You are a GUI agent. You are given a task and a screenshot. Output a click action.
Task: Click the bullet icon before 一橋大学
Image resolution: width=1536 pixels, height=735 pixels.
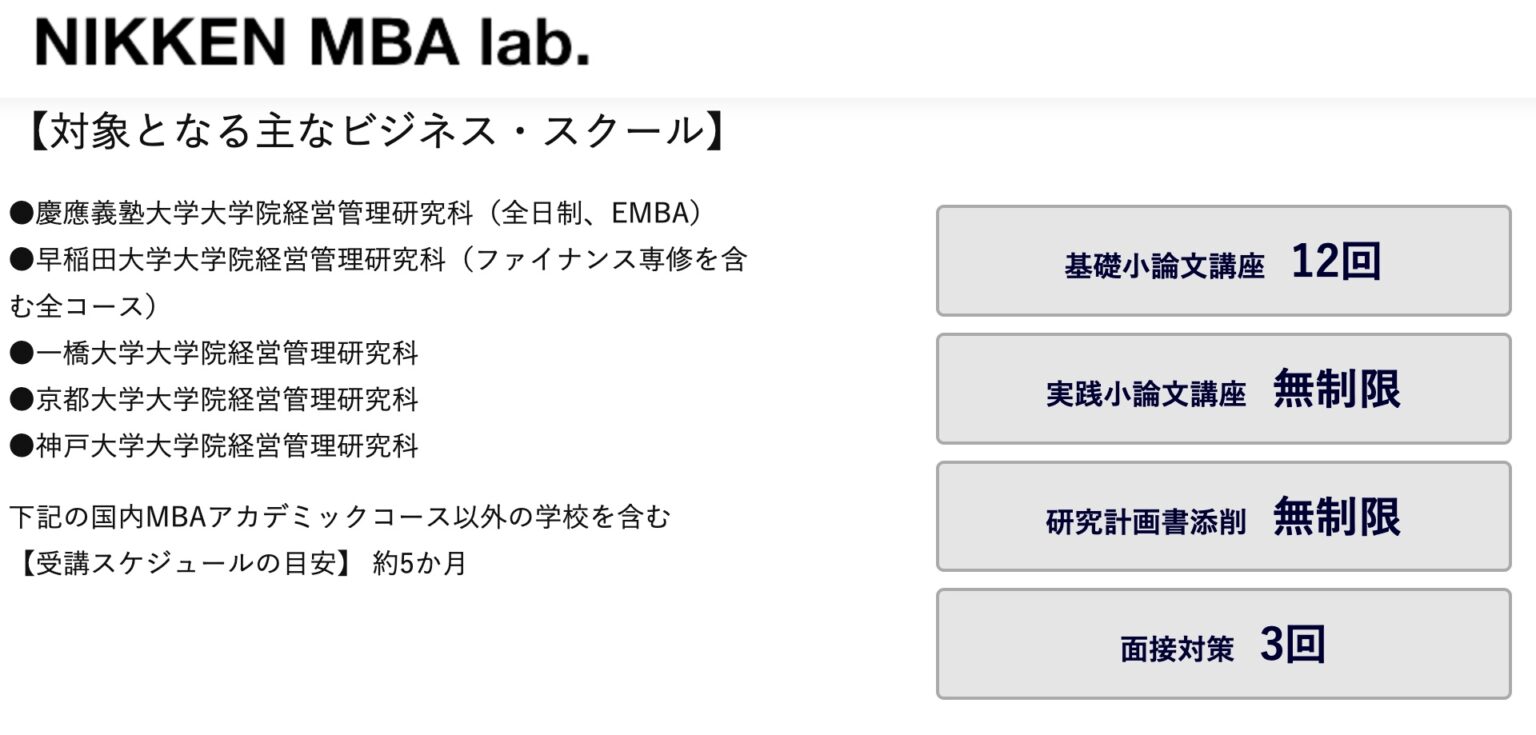tap(21, 354)
